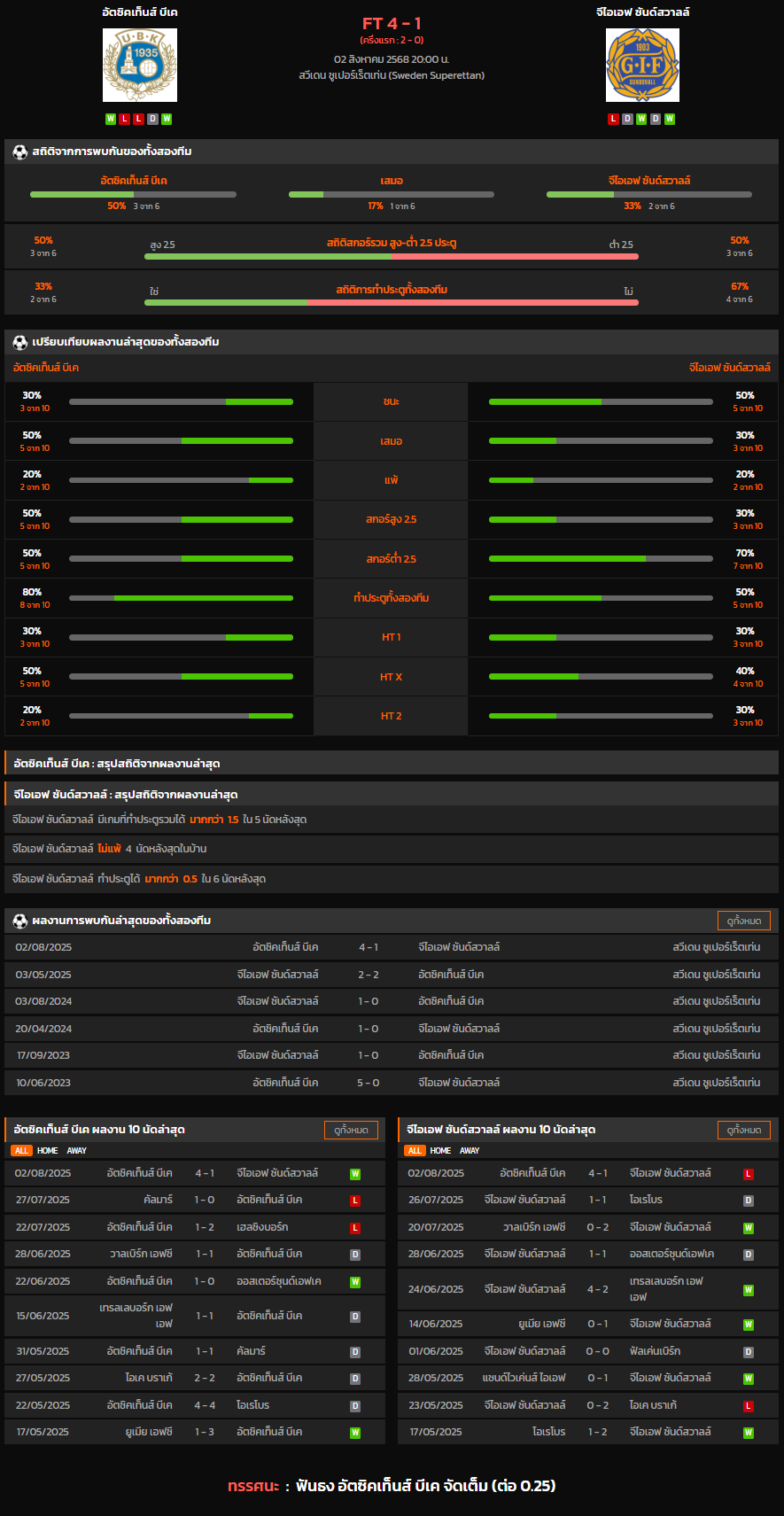
Task: Click the สกอร์ต่ำ 2.5 comparison label
Action: [392, 559]
